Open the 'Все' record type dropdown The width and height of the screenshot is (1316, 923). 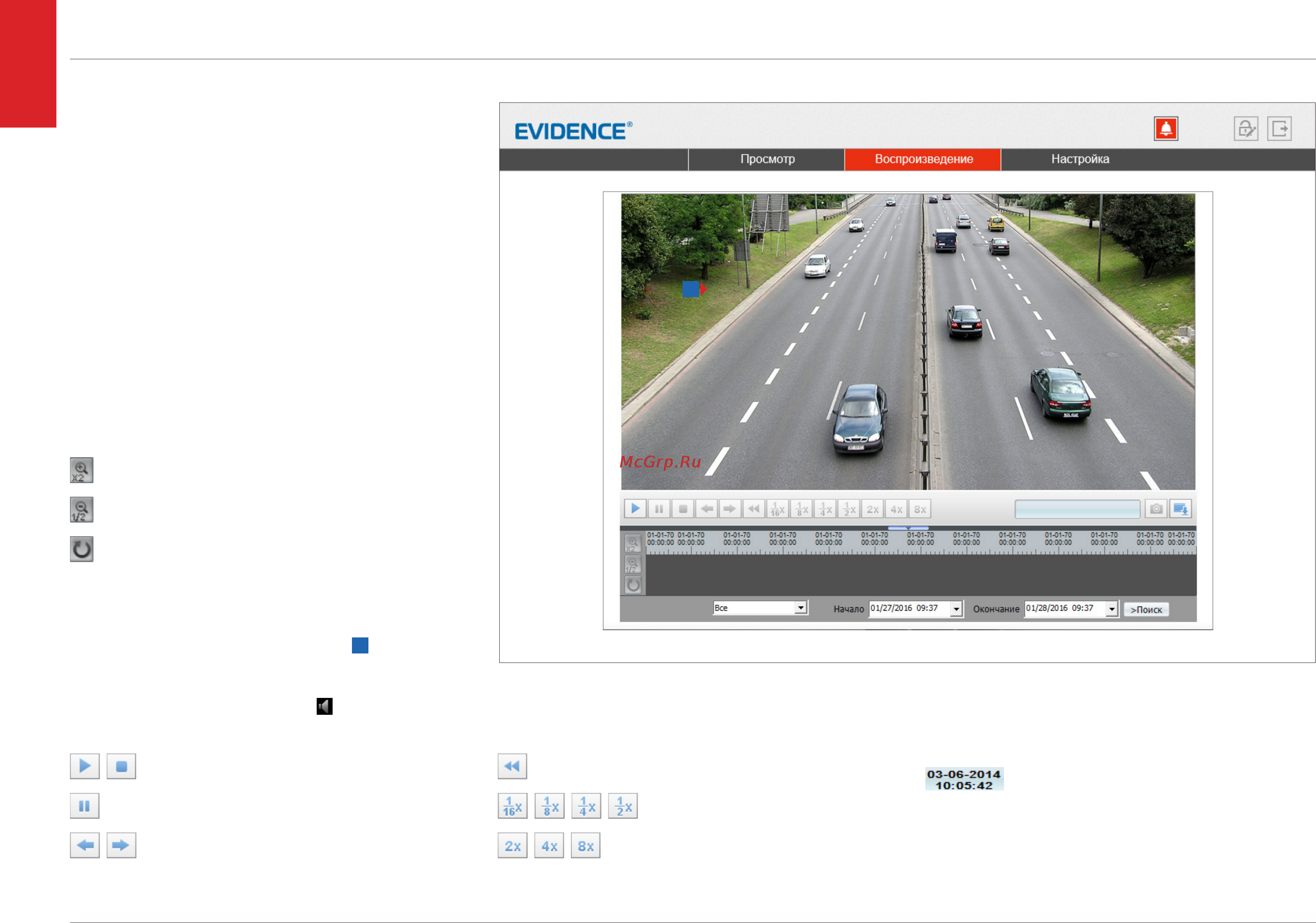point(761,608)
